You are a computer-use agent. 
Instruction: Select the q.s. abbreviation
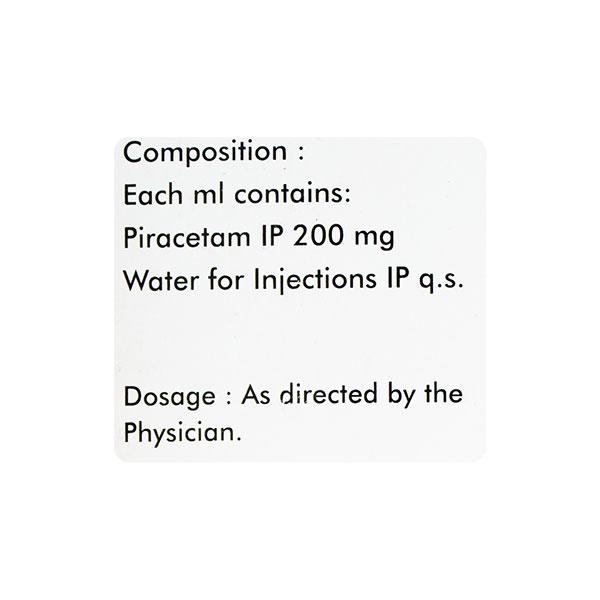[441, 282]
